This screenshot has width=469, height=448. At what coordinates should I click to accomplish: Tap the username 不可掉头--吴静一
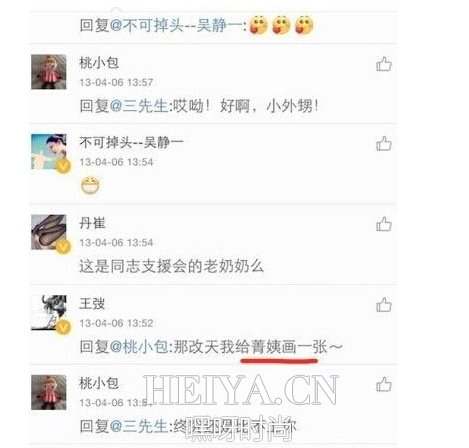(x=131, y=142)
